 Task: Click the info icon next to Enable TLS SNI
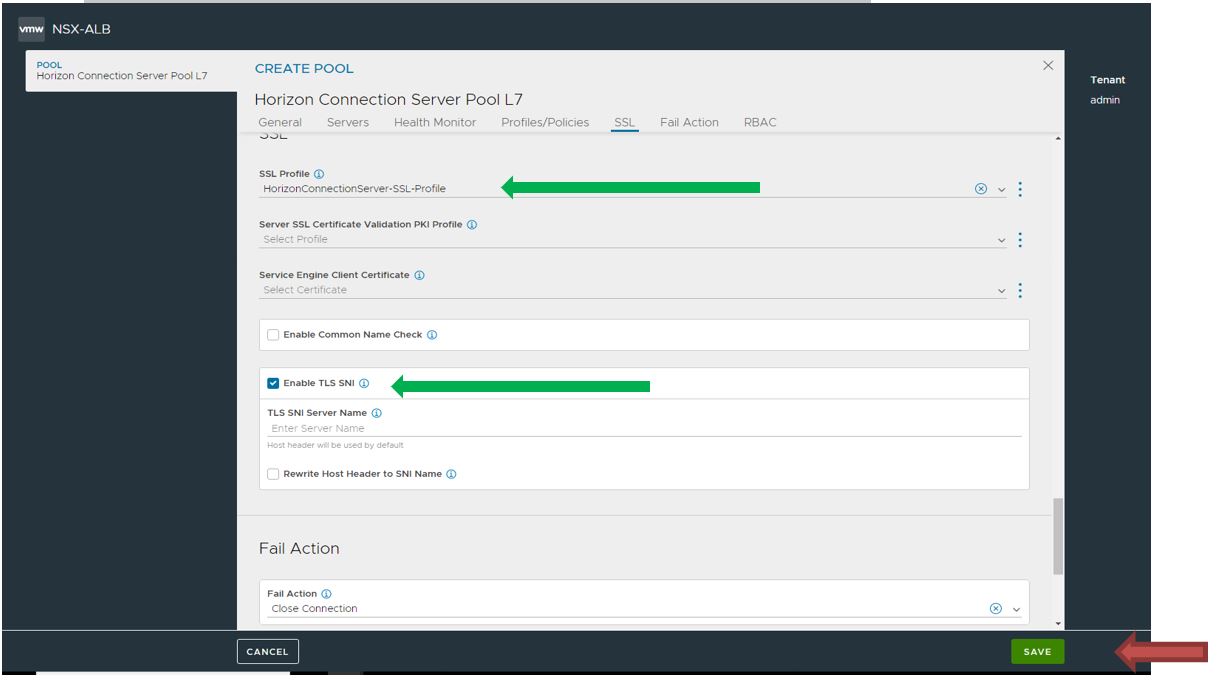click(x=364, y=383)
